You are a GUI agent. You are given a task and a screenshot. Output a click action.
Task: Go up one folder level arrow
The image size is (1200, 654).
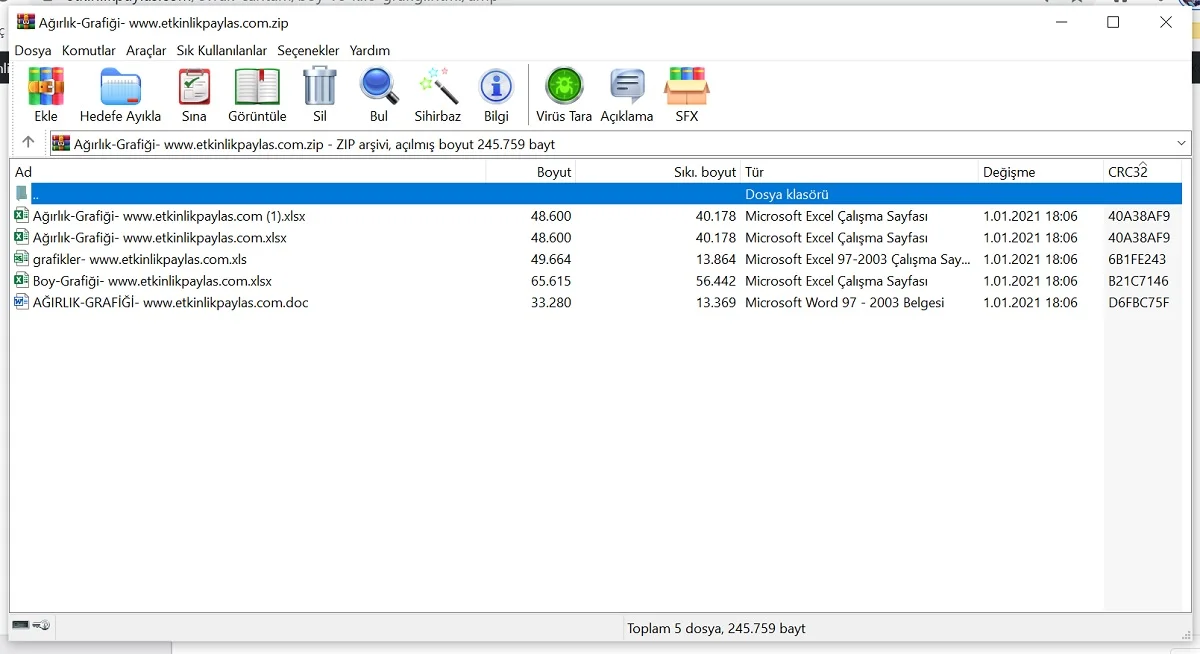pos(28,143)
